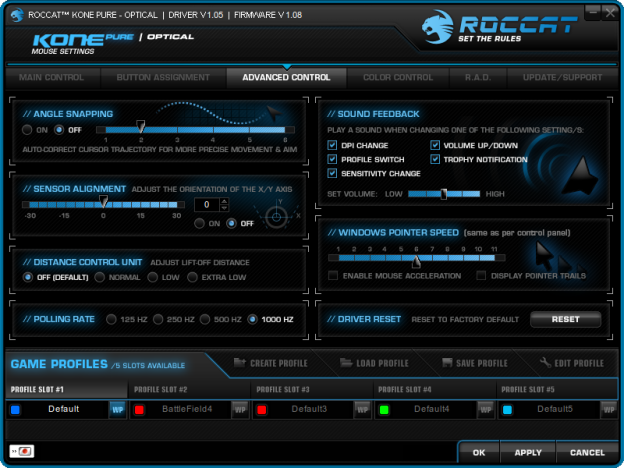Screen dimensions: 624x468
Task: Open the Main Control tab
Action: pyautogui.click(x=51, y=78)
